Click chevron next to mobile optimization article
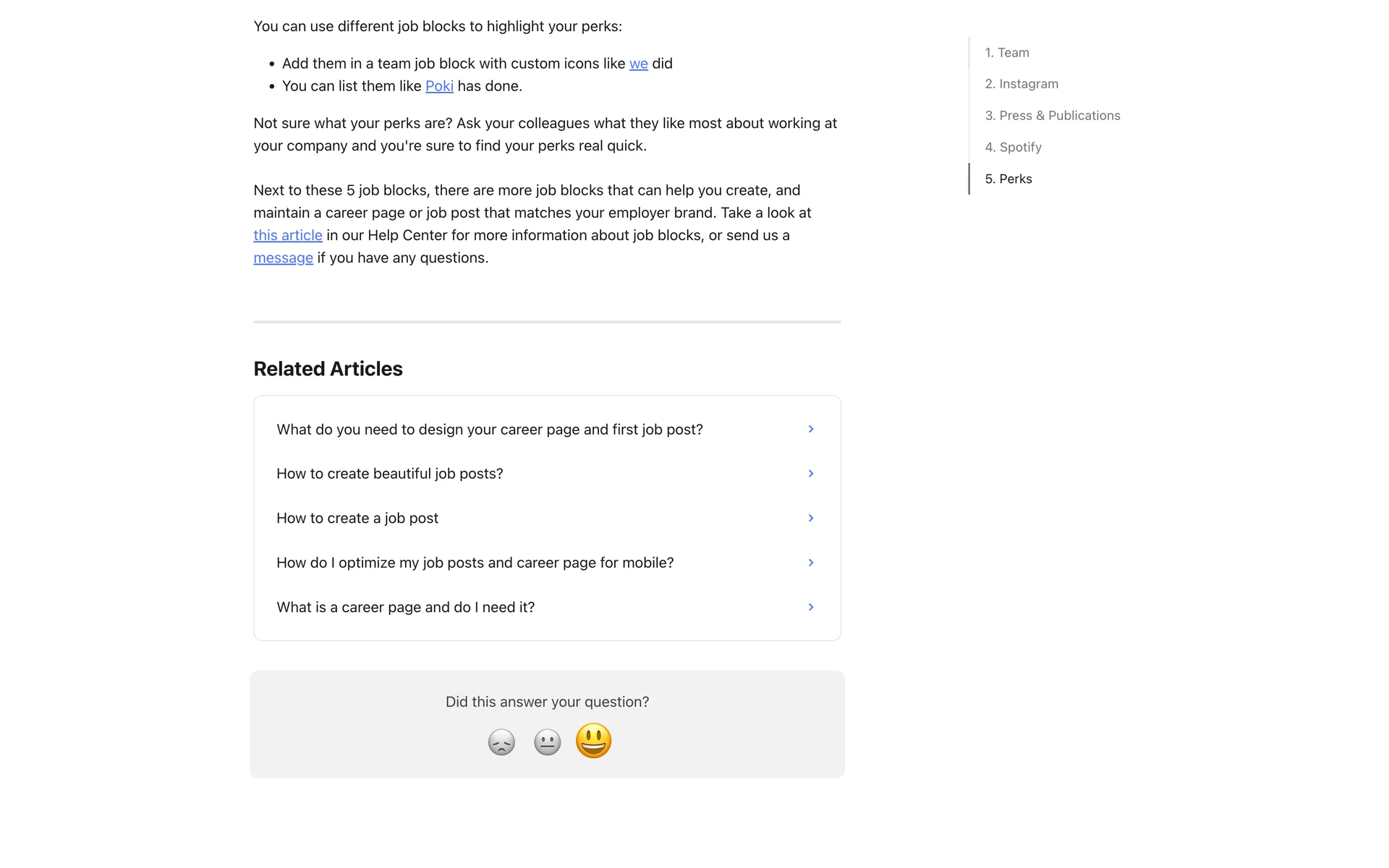This screenshot has height=868, width=1389. click(811, 563)
